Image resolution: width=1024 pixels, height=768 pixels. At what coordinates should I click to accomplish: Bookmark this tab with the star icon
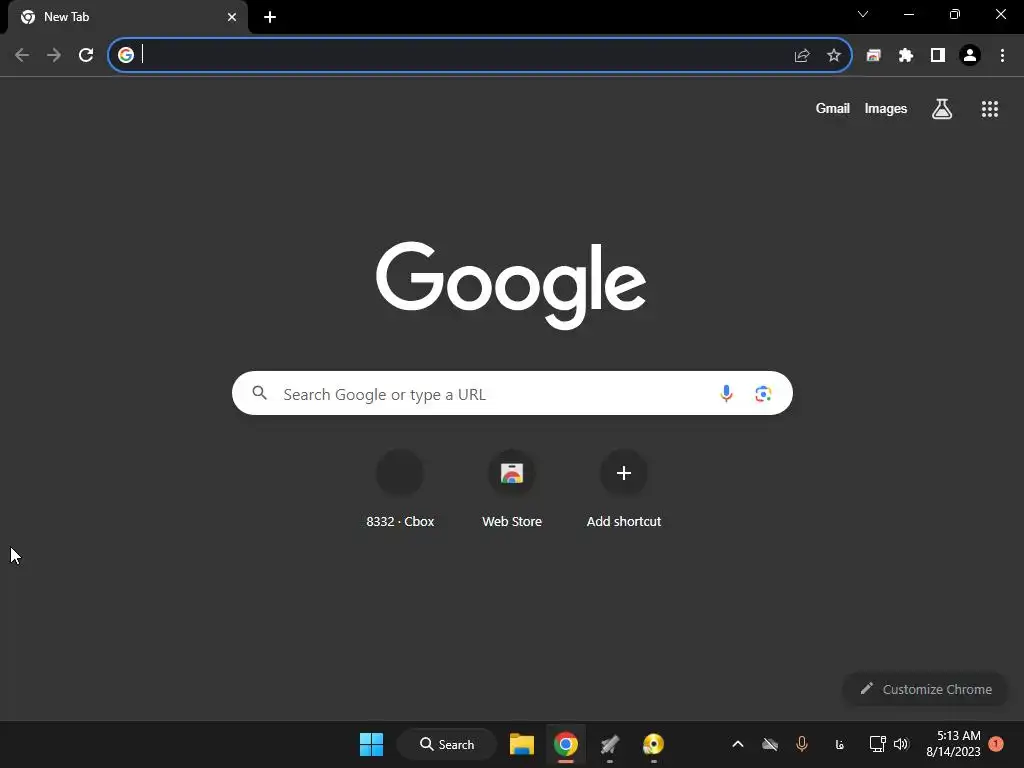point(834,56)
